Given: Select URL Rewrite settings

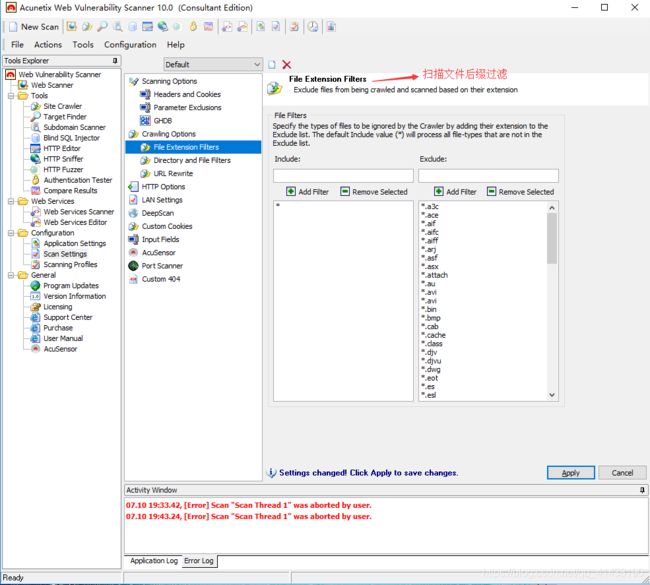Looking at the screenshot, I should pos(173,174).
